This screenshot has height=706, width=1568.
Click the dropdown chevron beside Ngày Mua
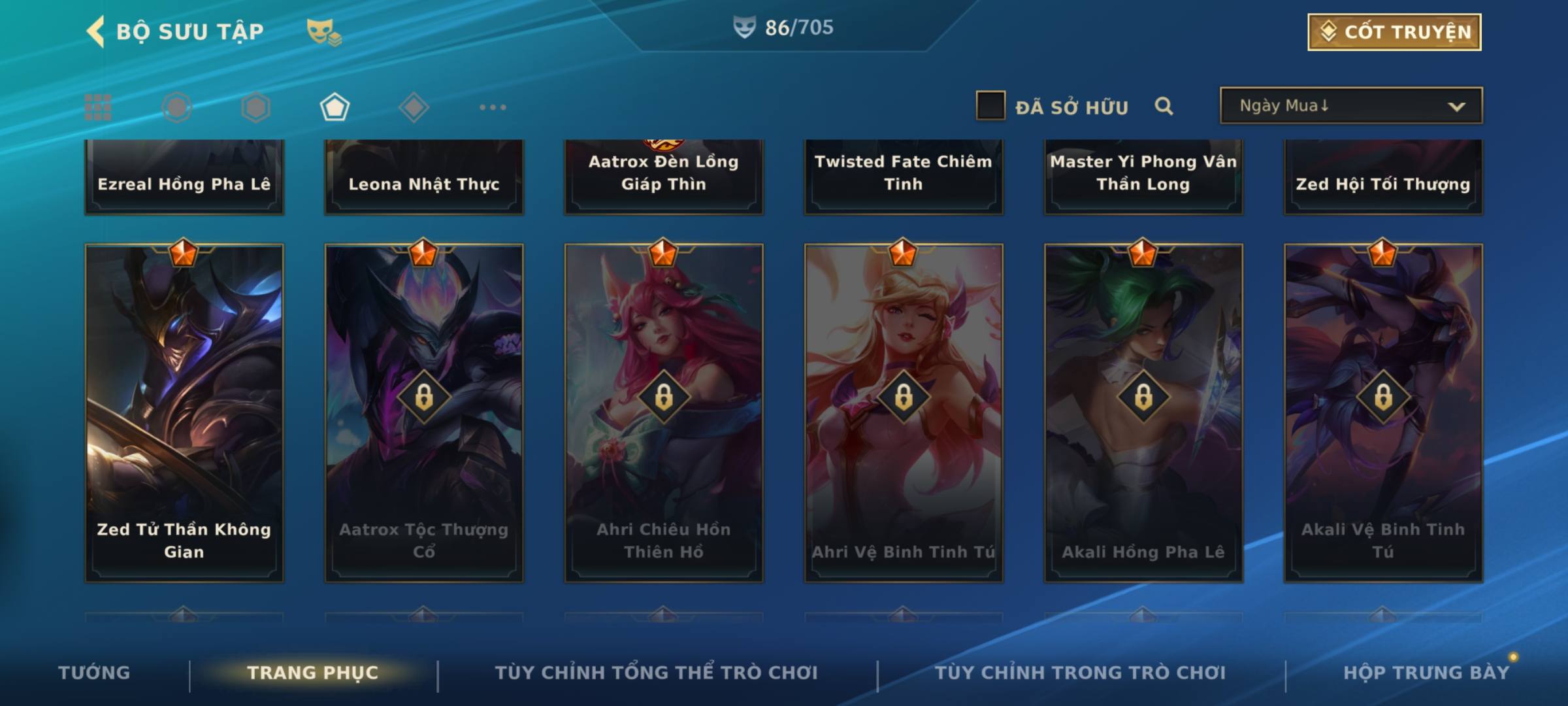tap(1456, 107)
